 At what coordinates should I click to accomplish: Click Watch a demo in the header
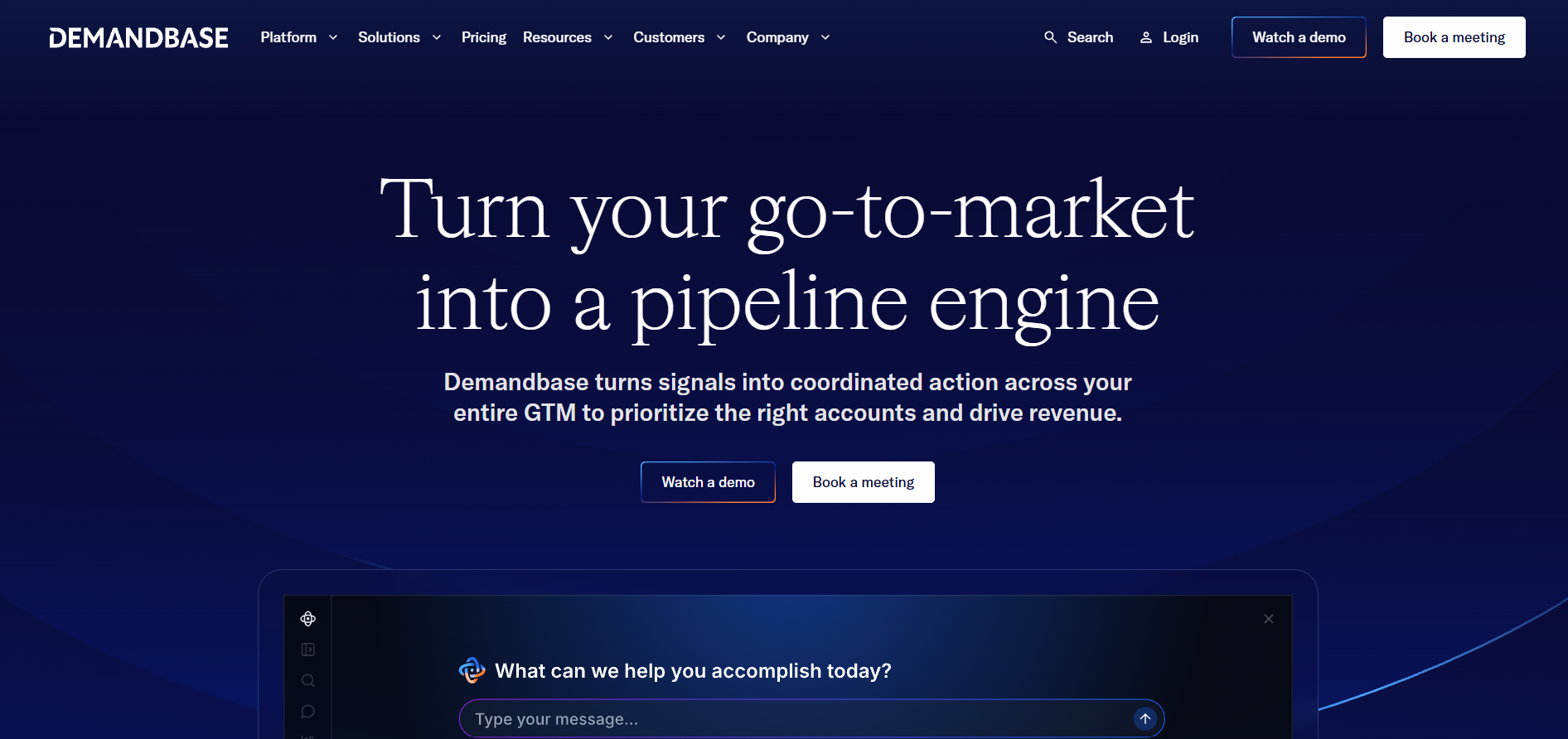click(x=1299, y=37)
